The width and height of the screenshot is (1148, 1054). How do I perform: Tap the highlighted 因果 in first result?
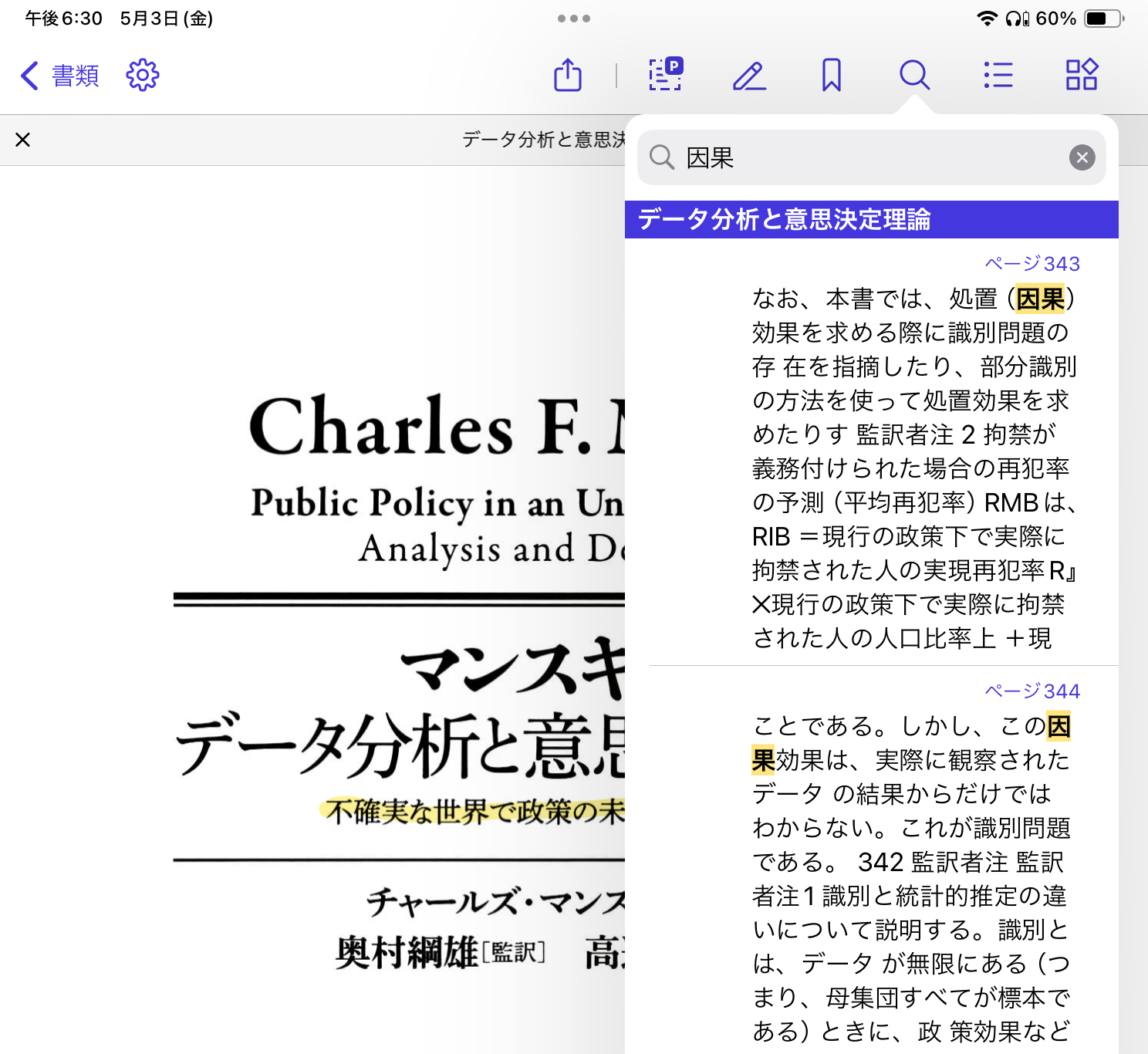pos(1040,299)
